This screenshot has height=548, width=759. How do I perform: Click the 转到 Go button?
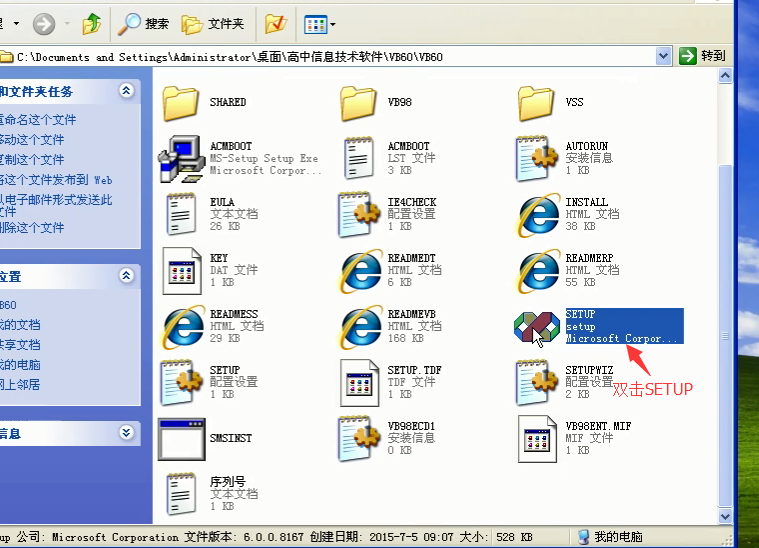click(702, 56)
